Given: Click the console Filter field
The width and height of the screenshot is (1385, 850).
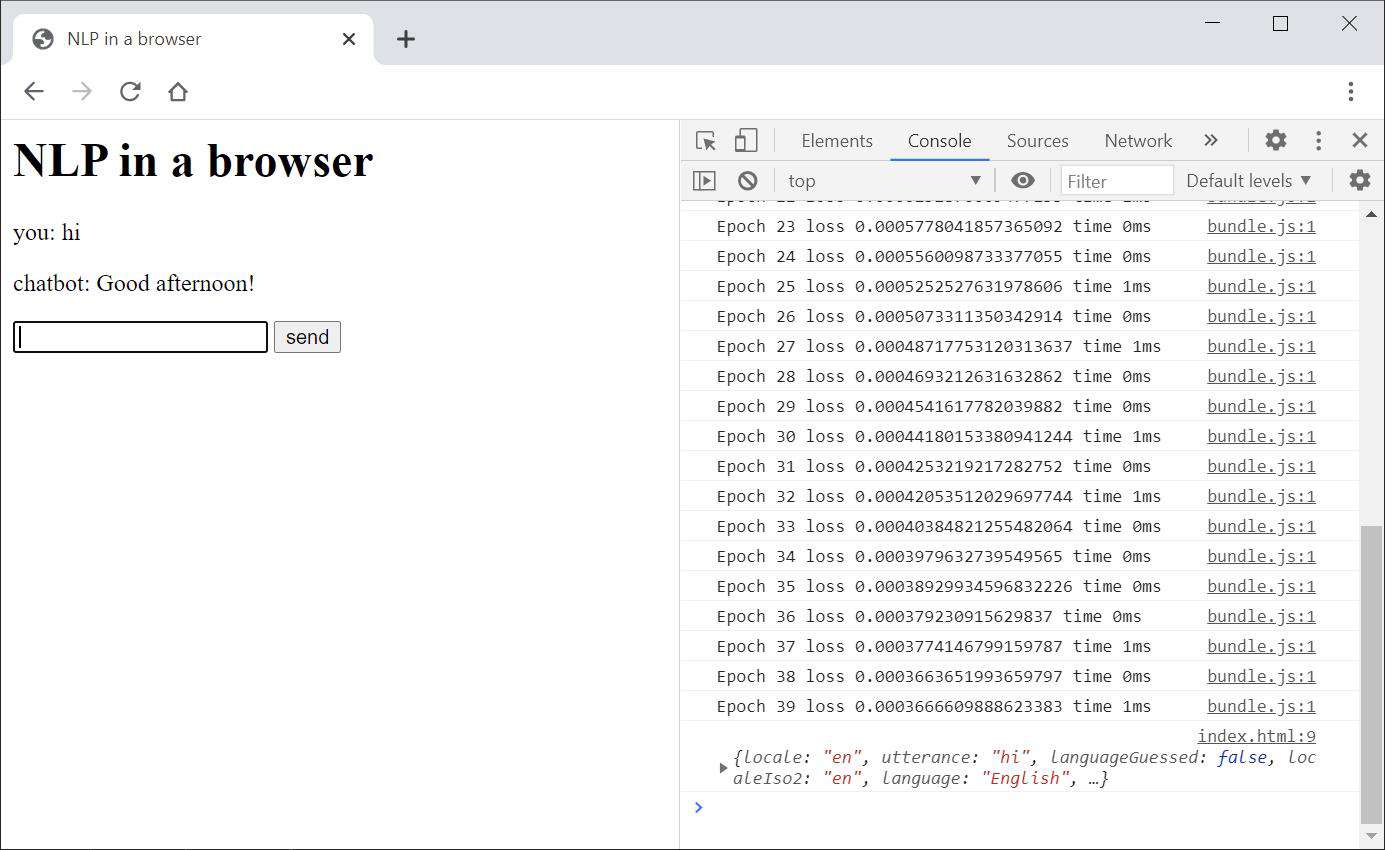Looking at the screenshot, I should (1117, 181).
